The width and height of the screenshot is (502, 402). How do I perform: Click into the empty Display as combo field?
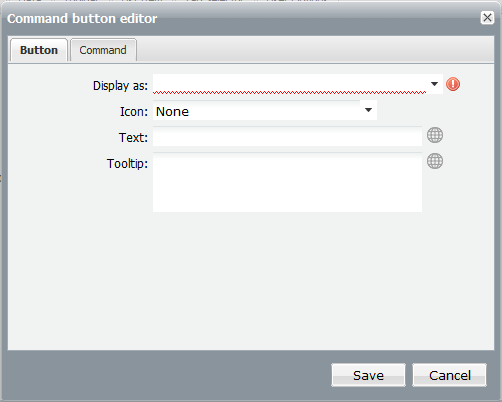tap(289, 84)
